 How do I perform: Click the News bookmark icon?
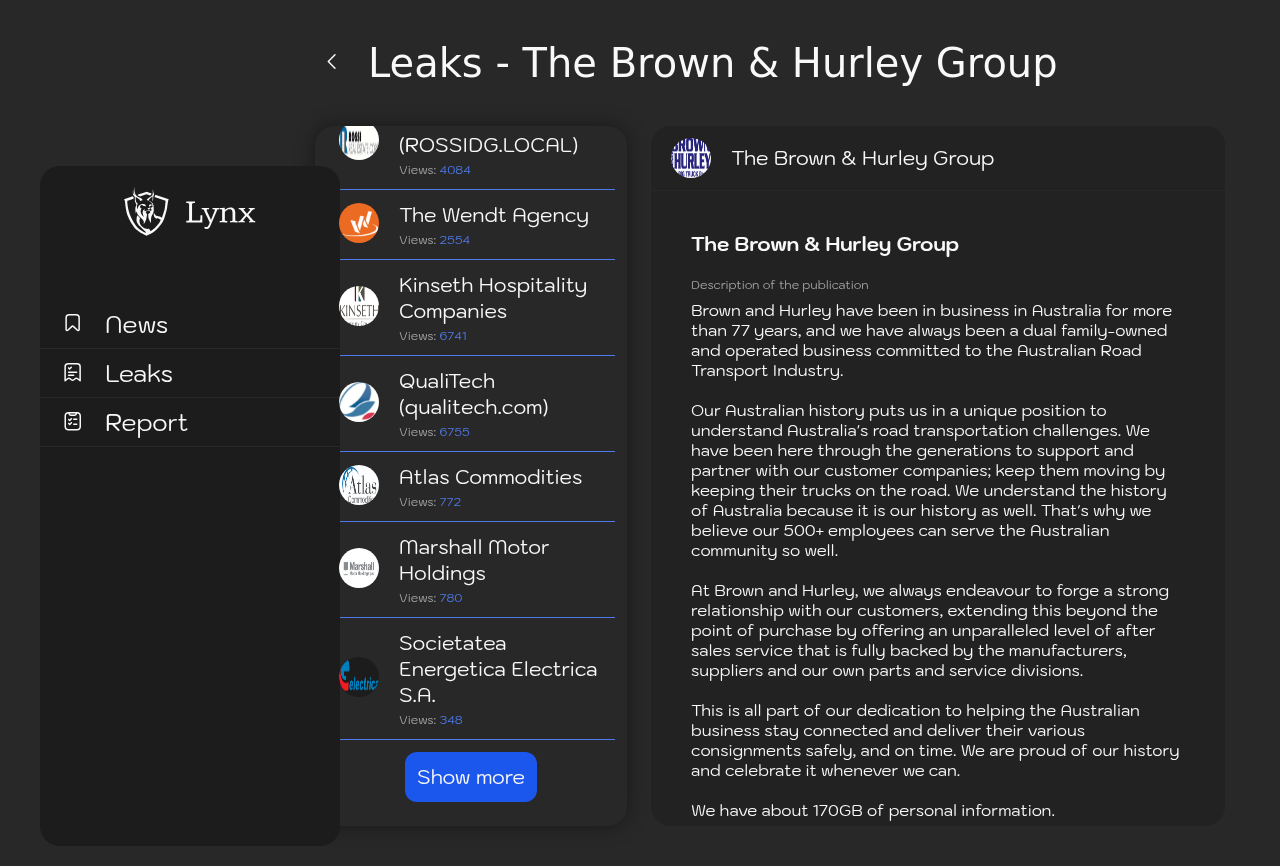tap(72, 323)
